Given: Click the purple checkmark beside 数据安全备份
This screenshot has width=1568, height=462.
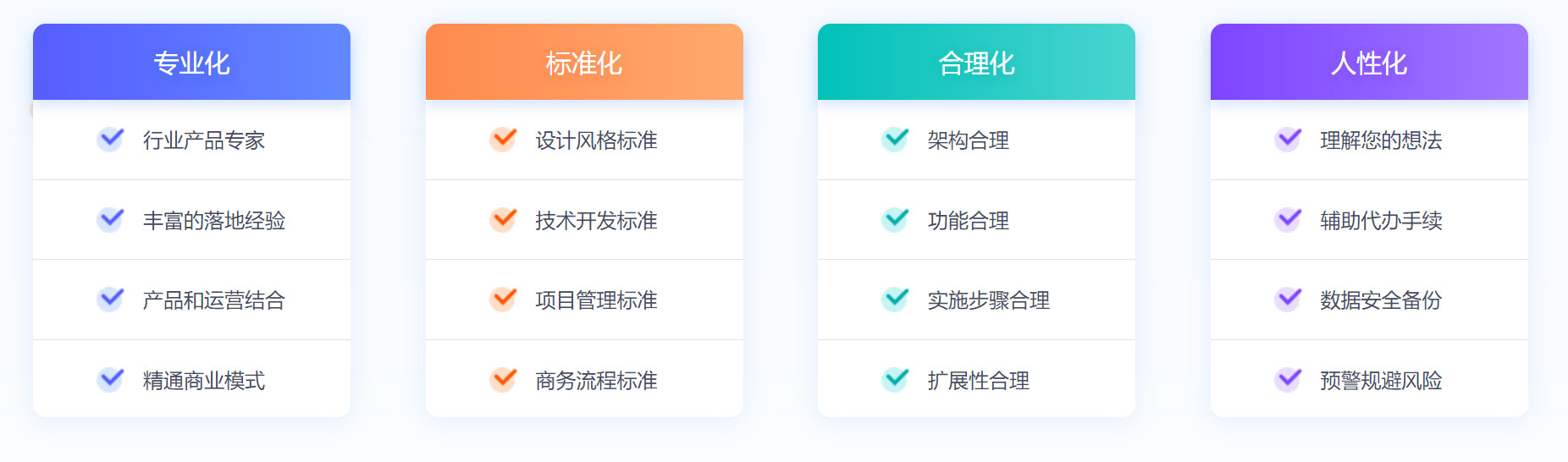Looking at the screenshot, I should click(x=1288, y=300).
